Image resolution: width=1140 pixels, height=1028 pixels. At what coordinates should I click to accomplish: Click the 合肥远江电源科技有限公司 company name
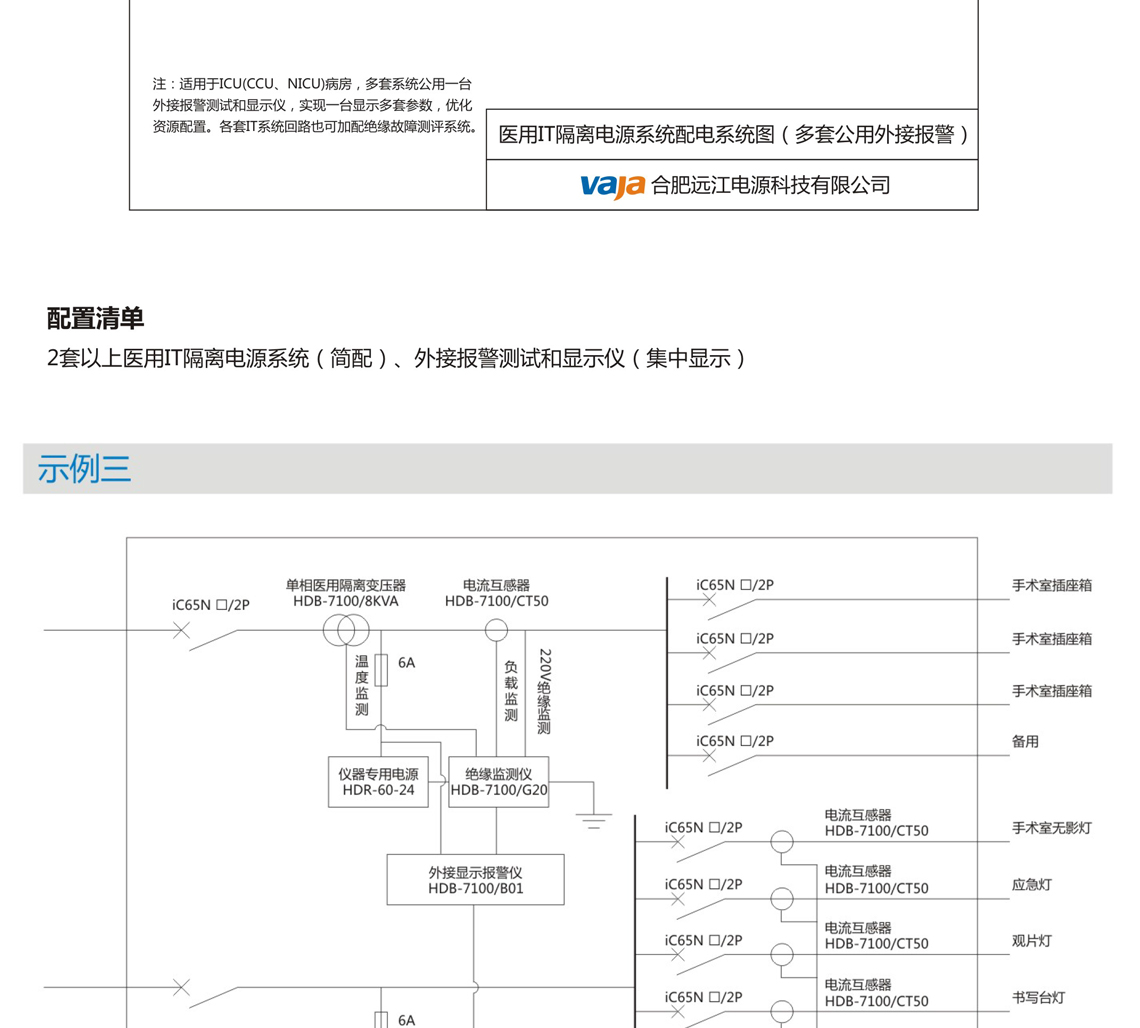(x=770, y=186)
